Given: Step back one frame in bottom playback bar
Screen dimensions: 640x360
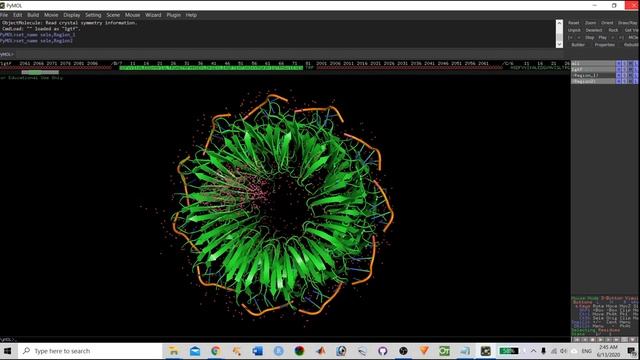Looking at the screenshot, I should click(x=584, y=340).
